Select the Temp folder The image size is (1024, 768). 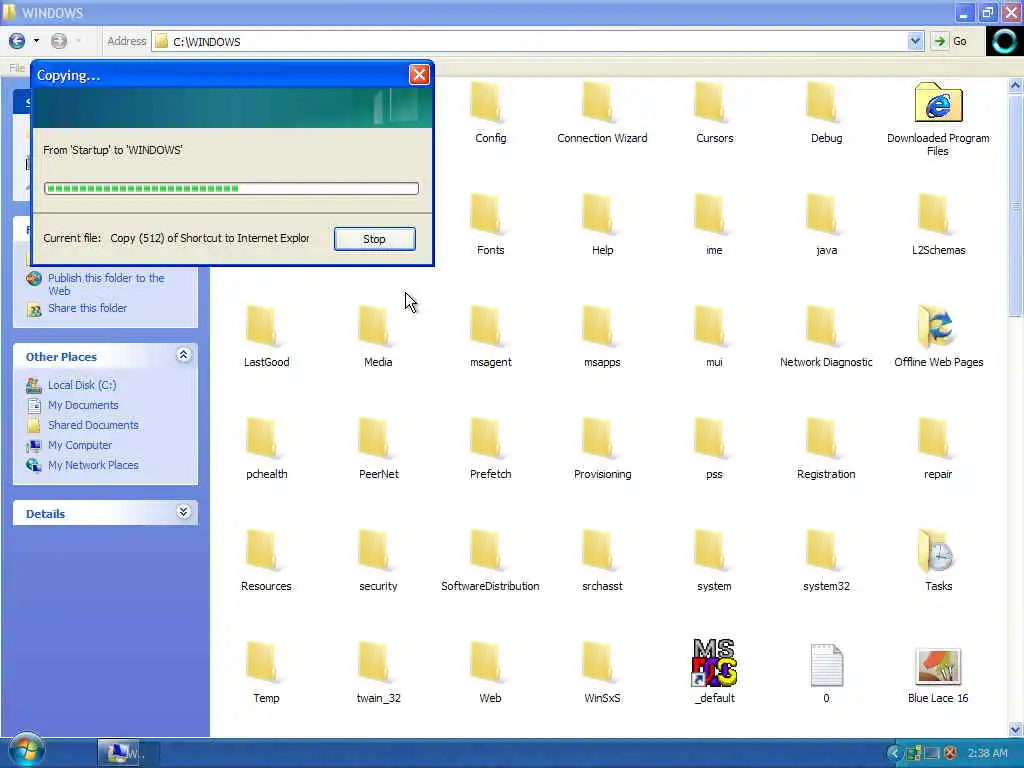coord(266,672)
